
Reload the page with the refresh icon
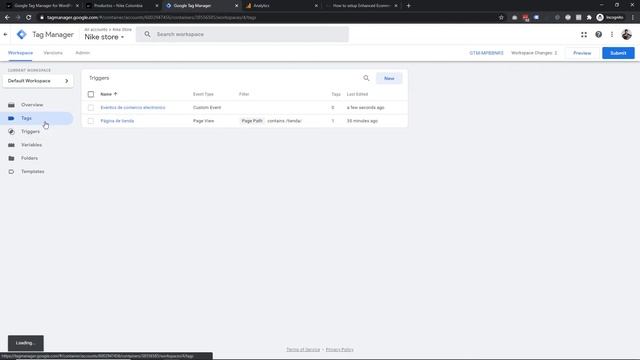(29, 18)
